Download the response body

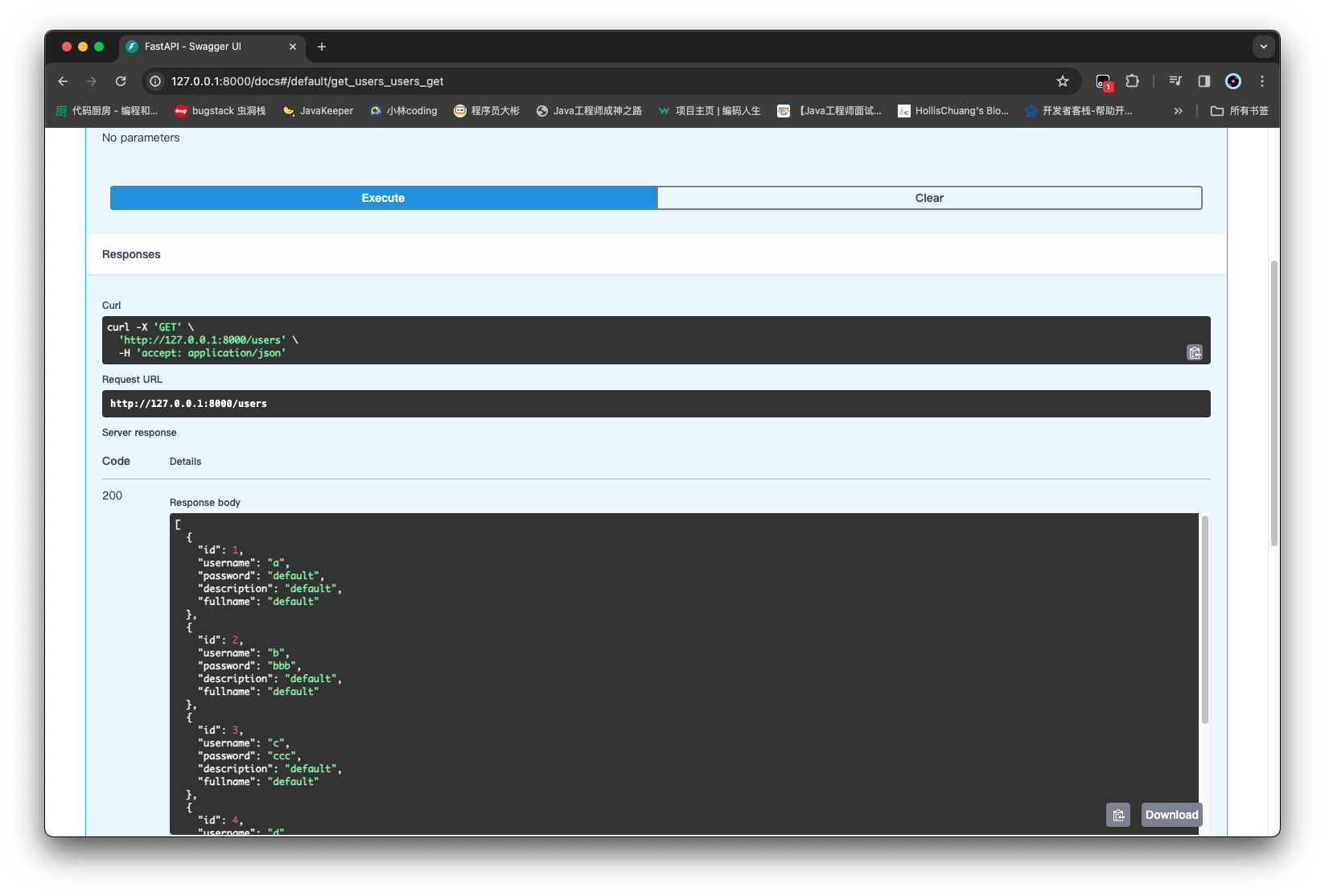1171,815
